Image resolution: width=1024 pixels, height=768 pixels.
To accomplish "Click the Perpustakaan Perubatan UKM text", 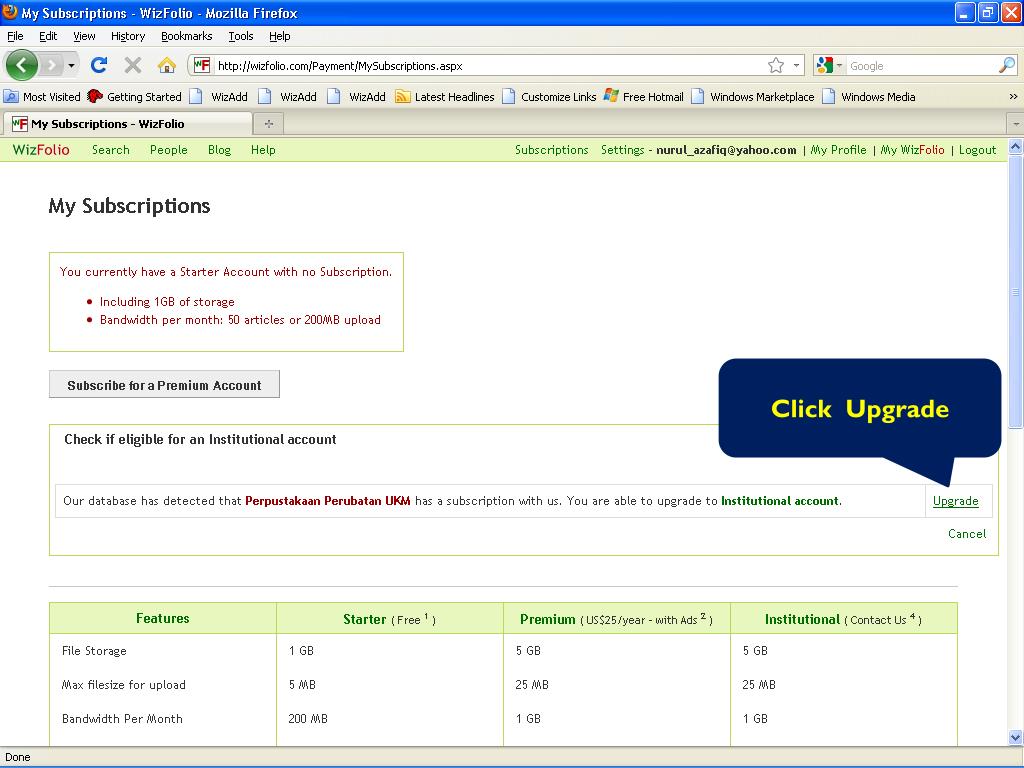I will 328,501.
